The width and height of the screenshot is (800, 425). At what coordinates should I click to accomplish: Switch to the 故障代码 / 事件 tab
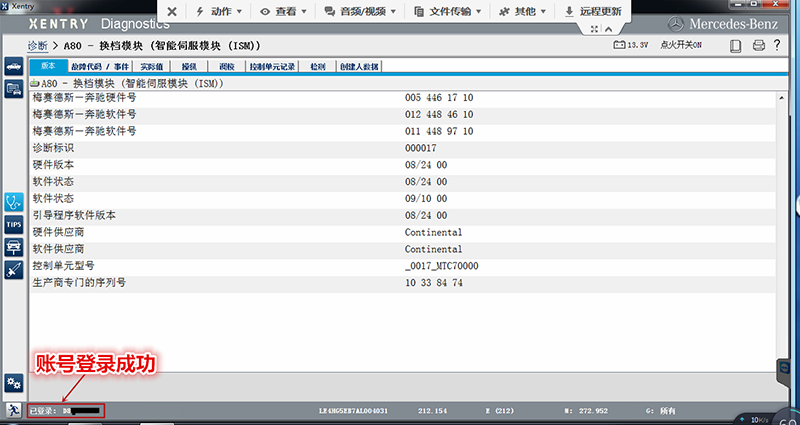click(x=100, y=66)
